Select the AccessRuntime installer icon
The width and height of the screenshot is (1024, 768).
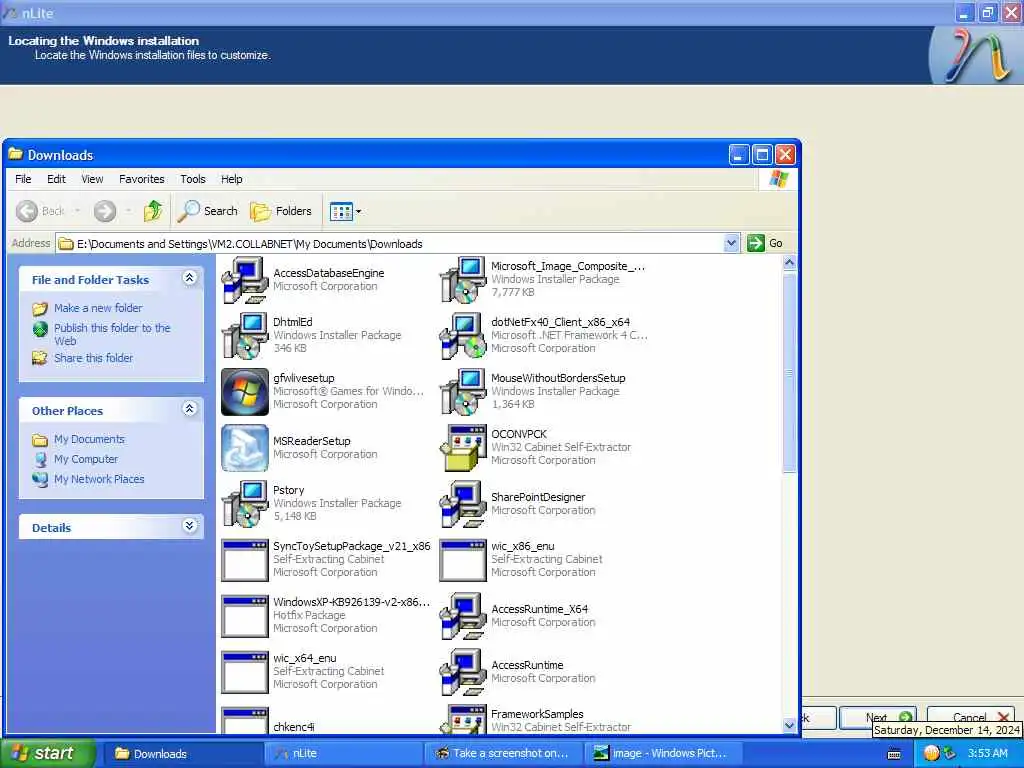pyautogui.click(x=462, y=672)
